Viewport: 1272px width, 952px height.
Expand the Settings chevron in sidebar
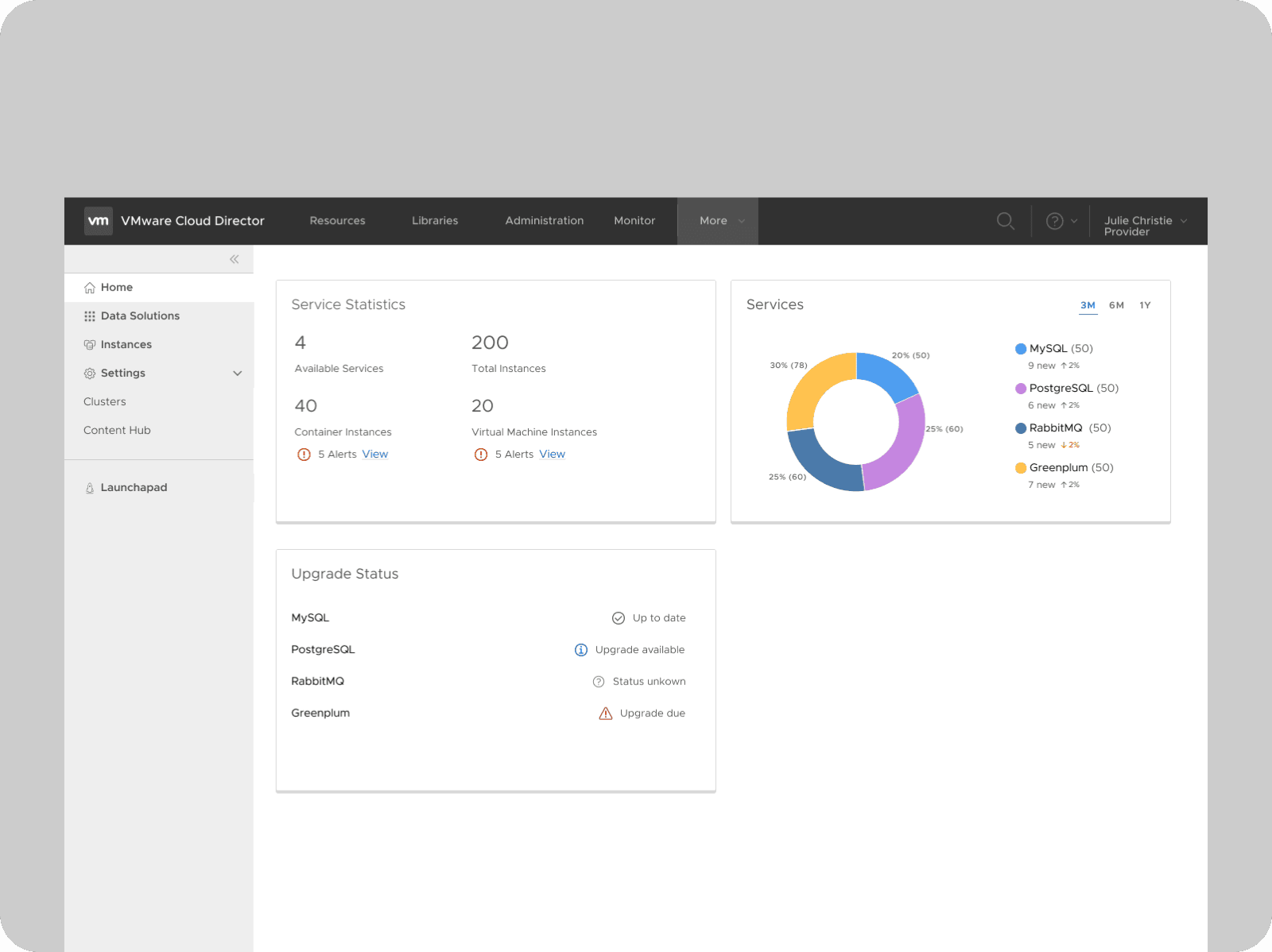(237, 373)
